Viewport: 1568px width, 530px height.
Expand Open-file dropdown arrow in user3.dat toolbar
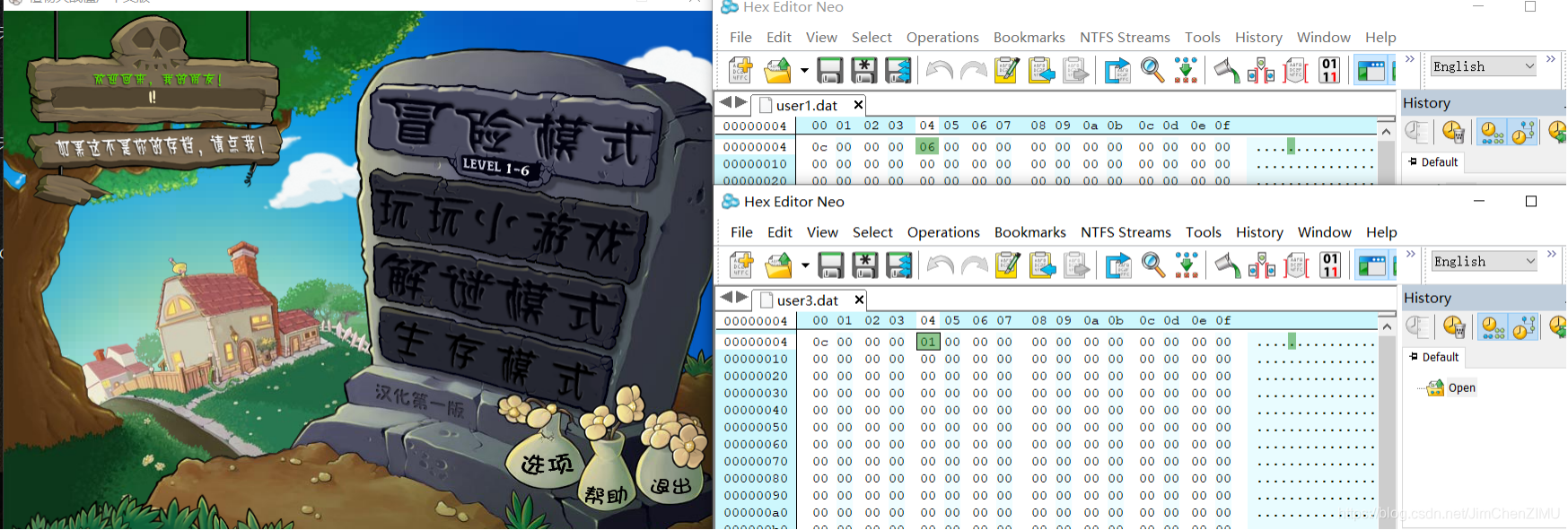[805, 265]
